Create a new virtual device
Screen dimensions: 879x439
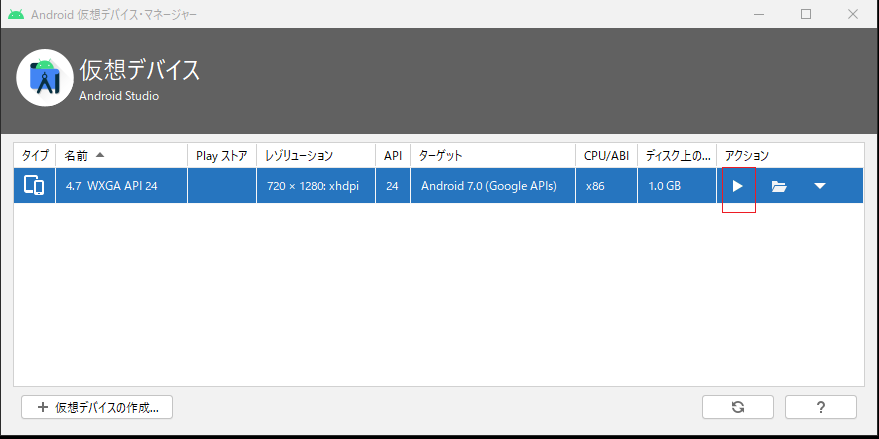coord(97,407)
